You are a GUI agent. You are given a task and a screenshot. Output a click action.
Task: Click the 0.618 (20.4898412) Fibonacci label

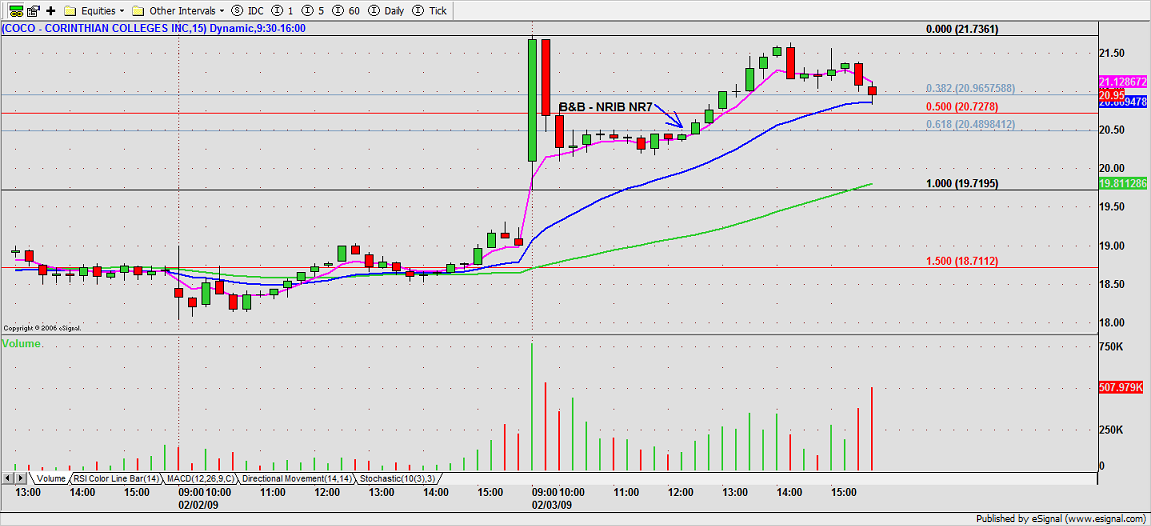coord(970,125)
